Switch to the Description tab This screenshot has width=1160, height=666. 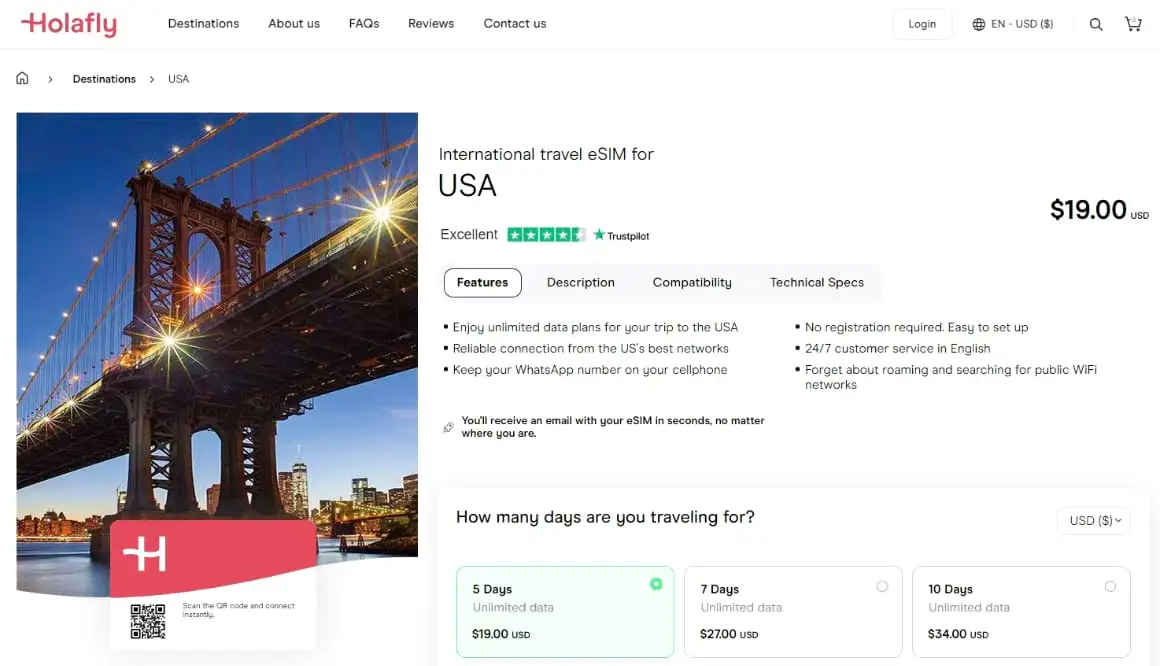[580, 283]
